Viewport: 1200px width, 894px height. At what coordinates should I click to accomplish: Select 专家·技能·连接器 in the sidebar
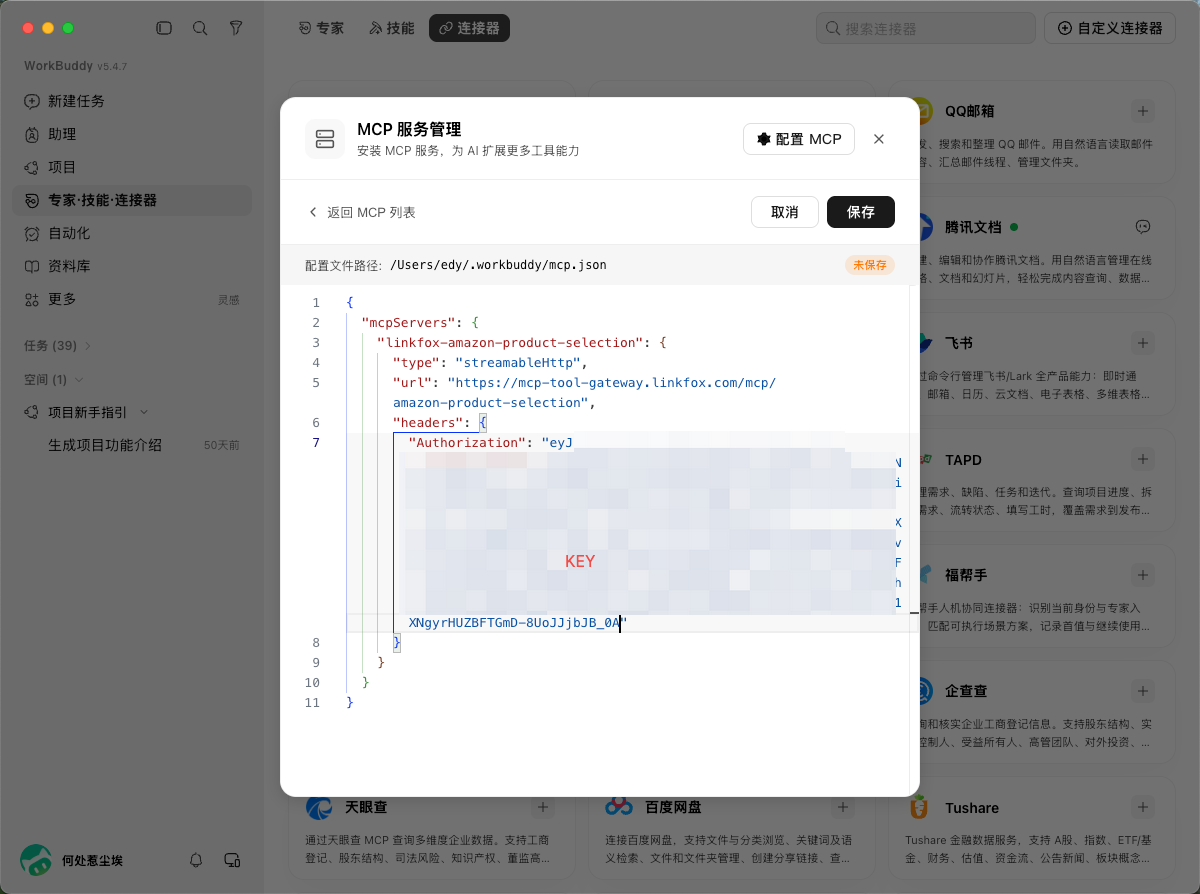tap(132, 200)
